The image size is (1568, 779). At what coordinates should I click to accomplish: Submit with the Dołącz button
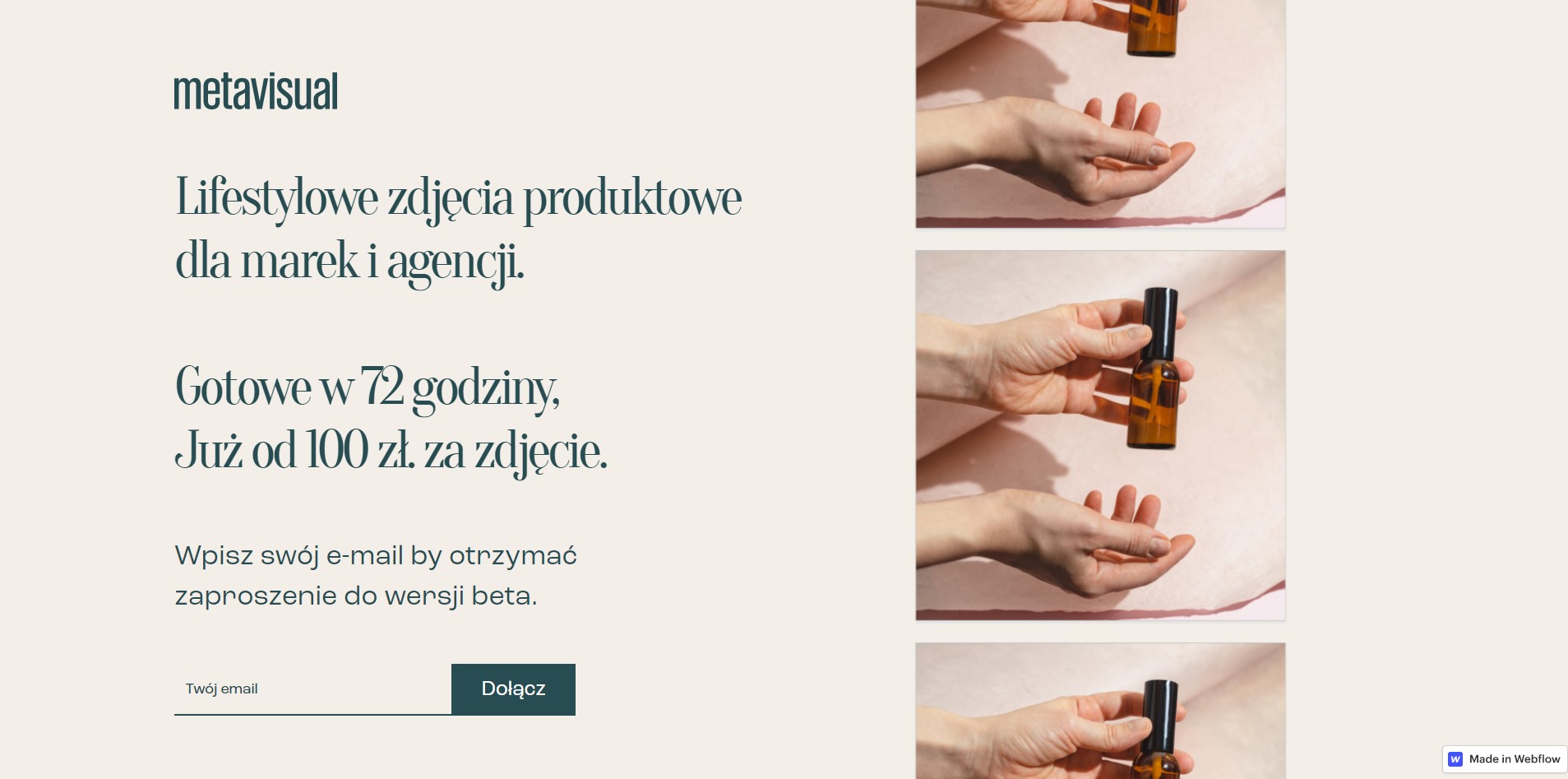tap(513, 689)
